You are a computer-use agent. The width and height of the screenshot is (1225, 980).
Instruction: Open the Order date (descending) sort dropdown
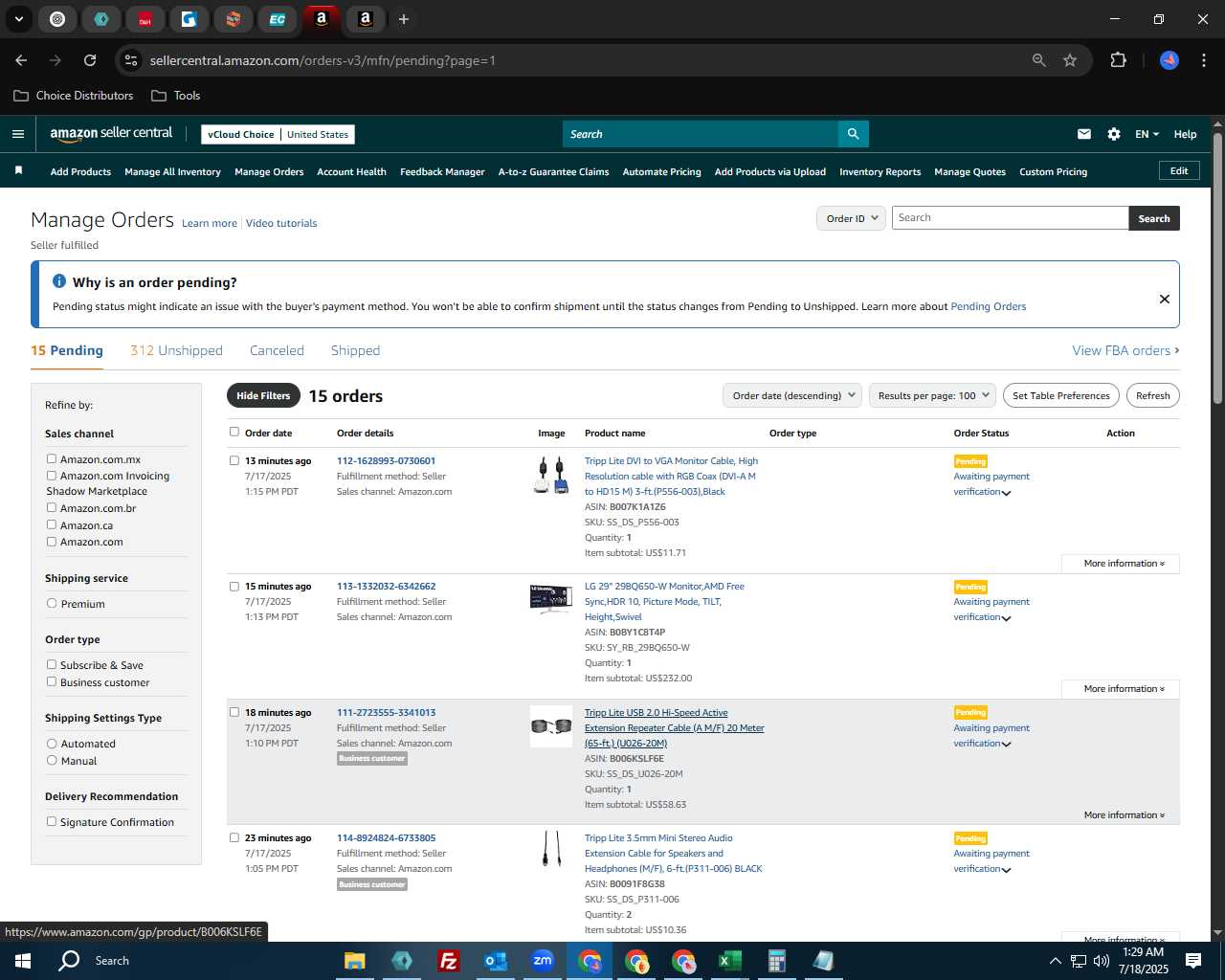(792, 395)
